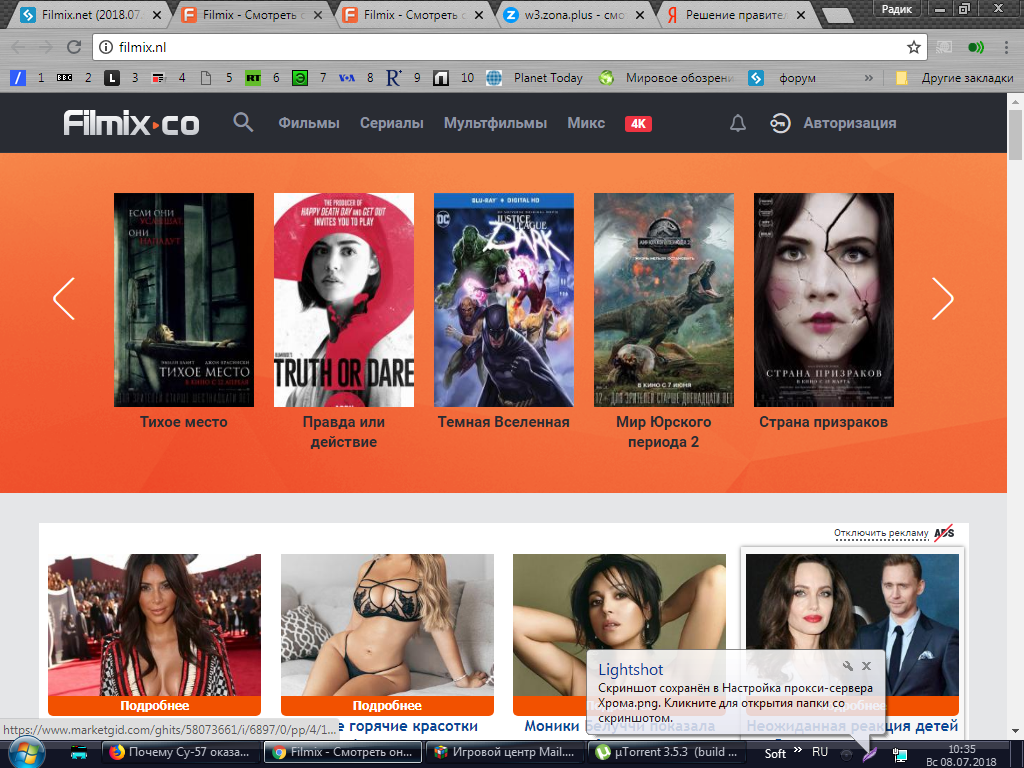This screenshot has height=768, width=1024.
Task: Open the Planet Today bookmark
Action: point(547,78)
